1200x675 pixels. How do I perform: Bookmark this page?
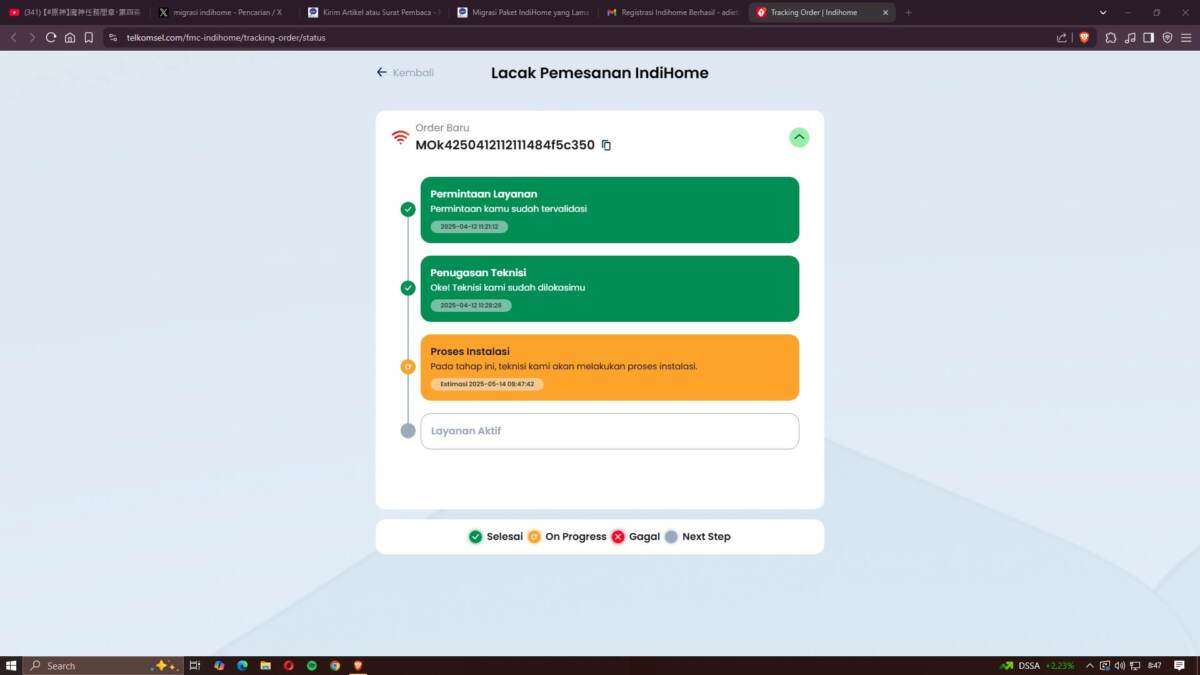tap(89, 37)
